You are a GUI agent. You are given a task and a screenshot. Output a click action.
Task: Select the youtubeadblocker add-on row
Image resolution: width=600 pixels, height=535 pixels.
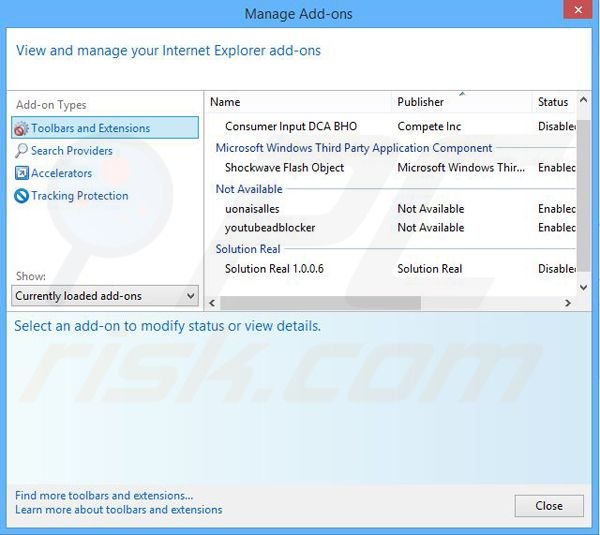390,228
